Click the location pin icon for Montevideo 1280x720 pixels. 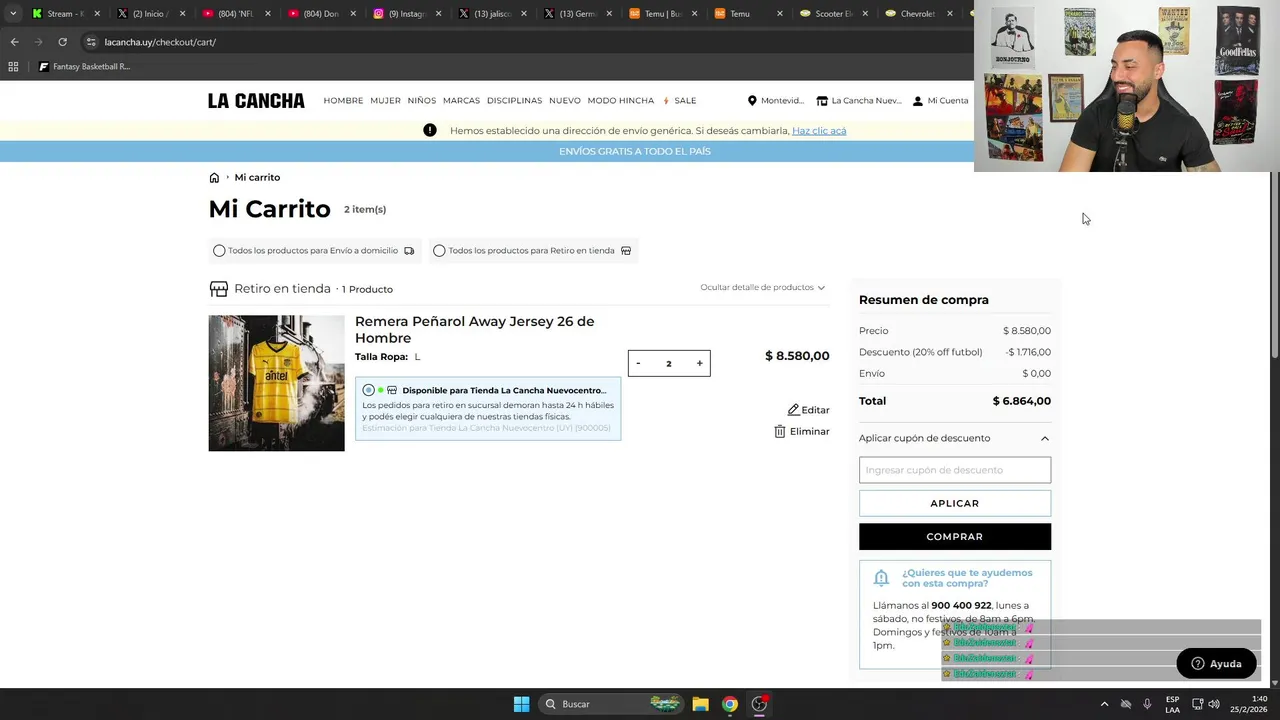point(752,100)
